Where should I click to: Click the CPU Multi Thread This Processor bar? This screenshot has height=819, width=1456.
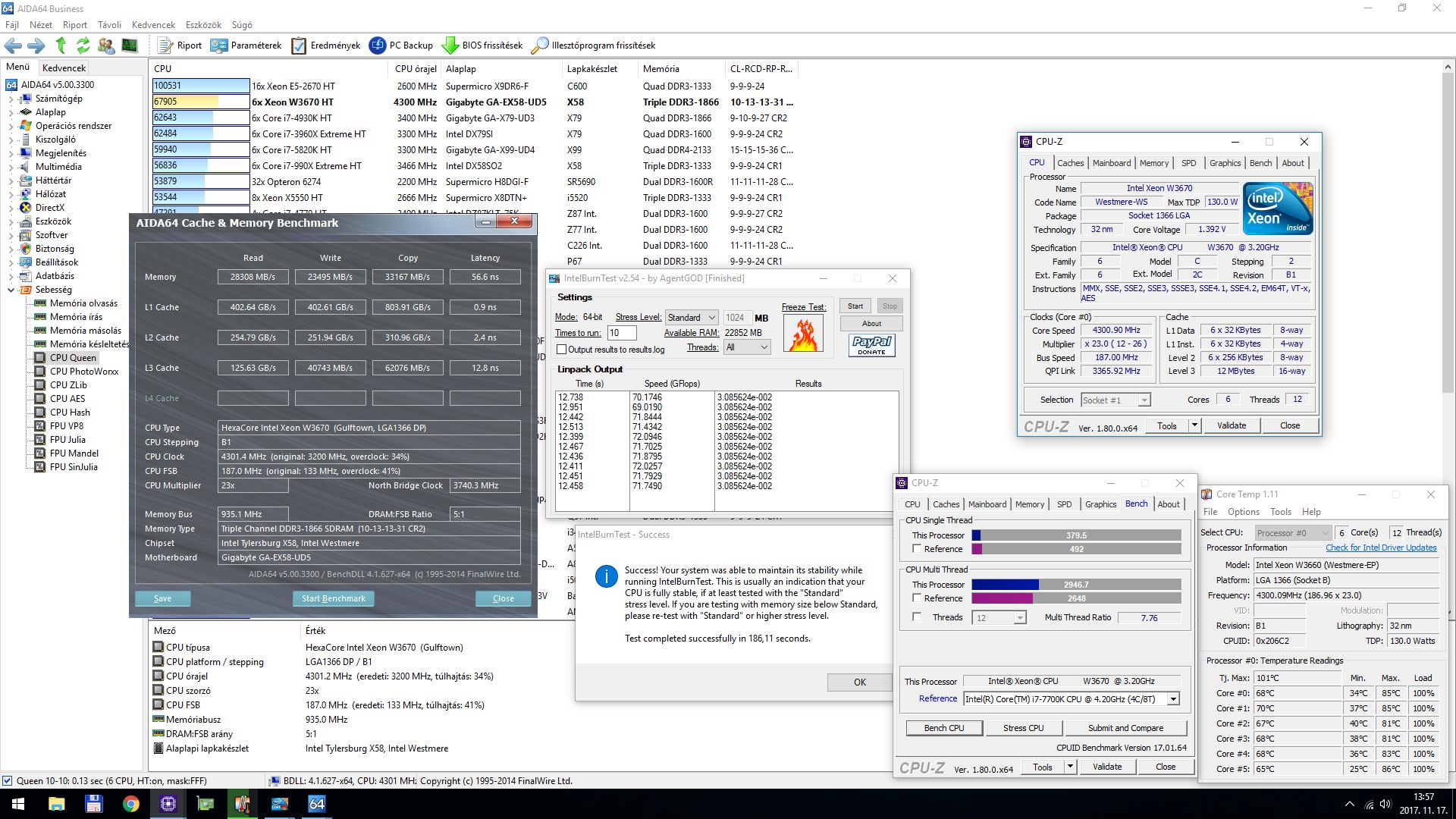(x=1076, y=585)
